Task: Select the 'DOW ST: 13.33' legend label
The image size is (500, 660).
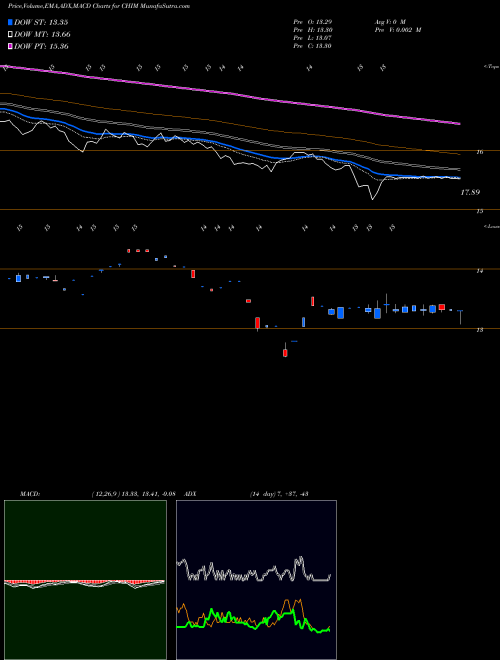Action: 41,23
